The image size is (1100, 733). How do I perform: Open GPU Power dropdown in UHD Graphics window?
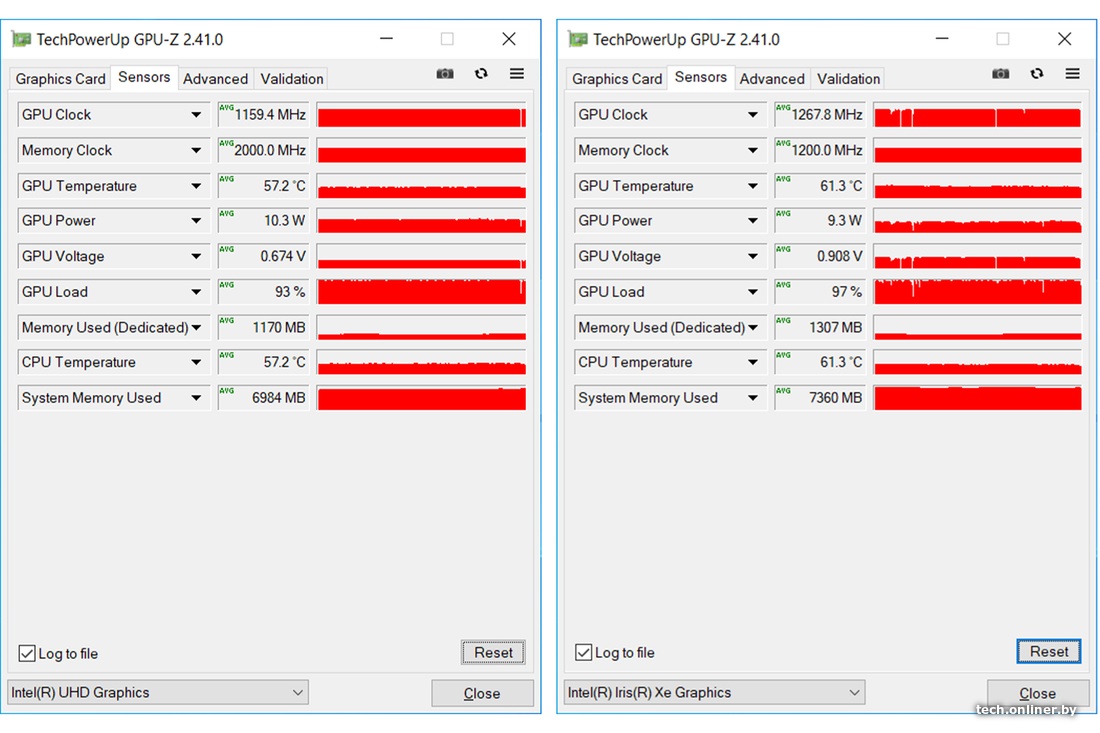click(x=114, y=221)
